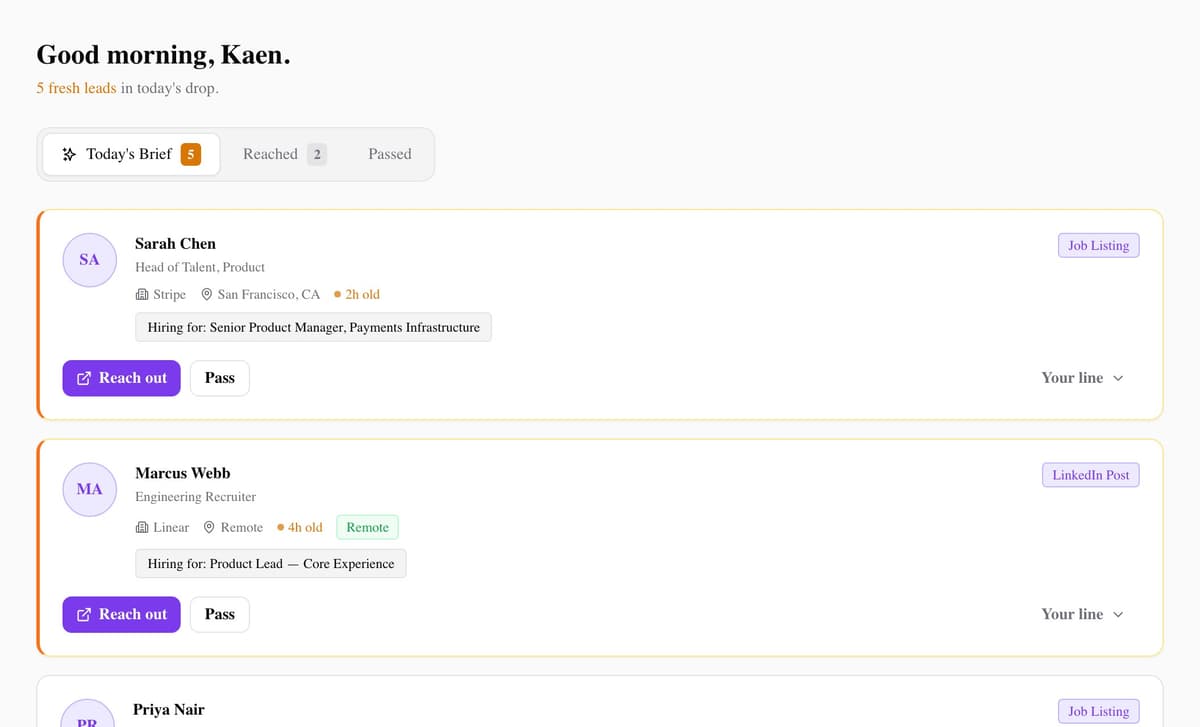
Task: Click the location pin beside San Francisco, CA
Action: point(207,295)
